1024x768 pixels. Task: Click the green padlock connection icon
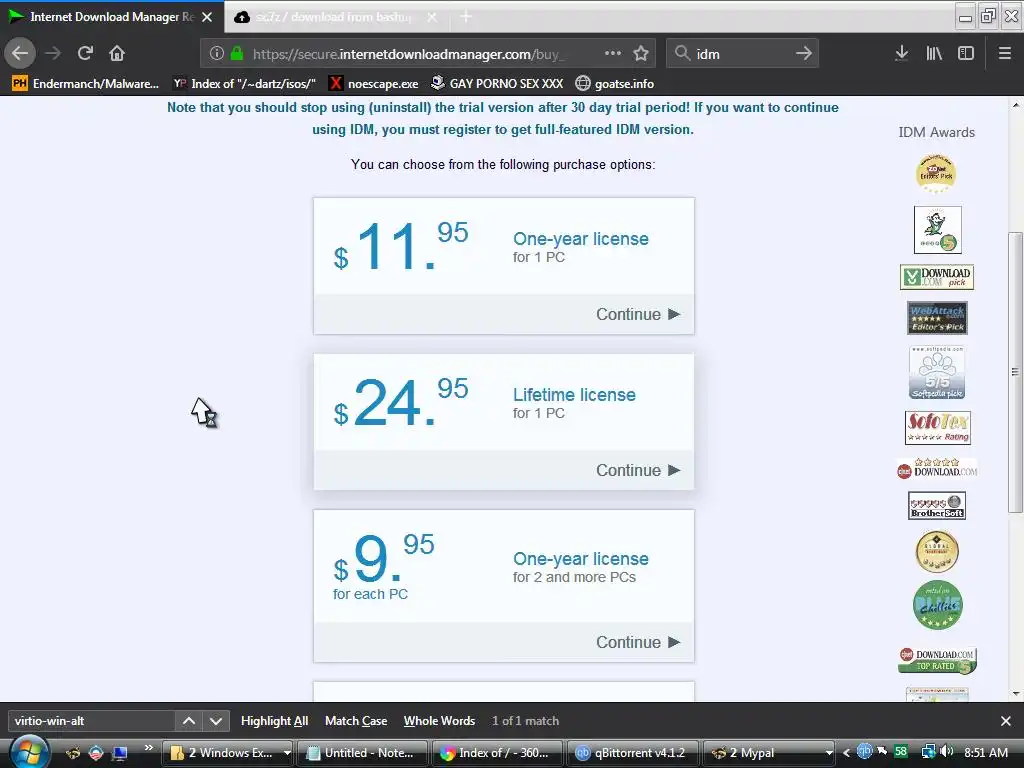pyautogui.click(x=237, y=54)
